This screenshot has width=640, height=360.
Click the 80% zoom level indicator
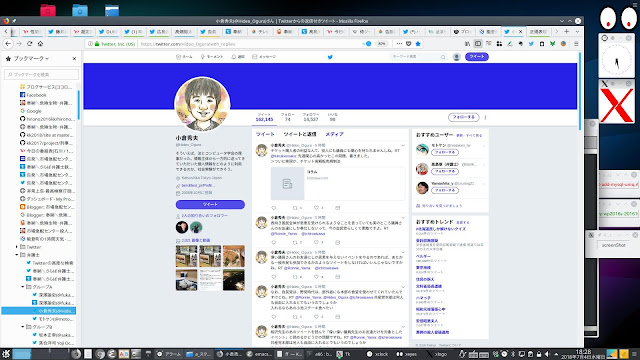click(381, 44)
